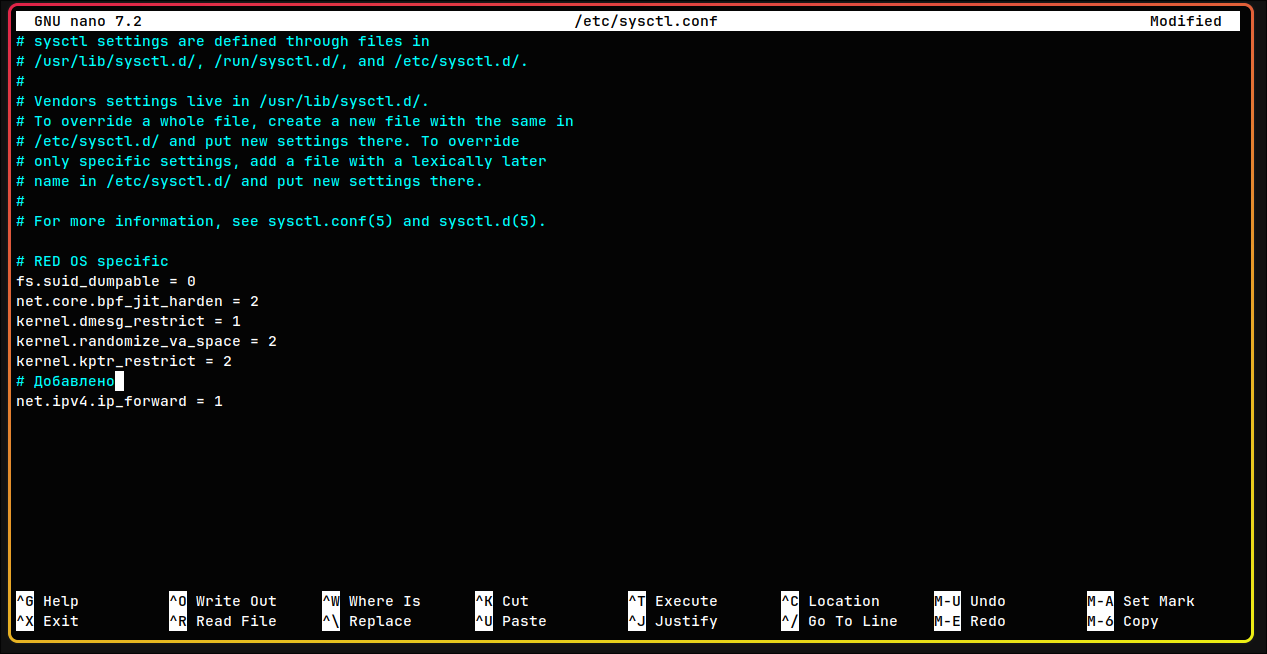Click the kernel.kptr_restrict = 2 line
Image resolution: width=1267 pixels, height=654 pixels.
(x=124, y=361)
